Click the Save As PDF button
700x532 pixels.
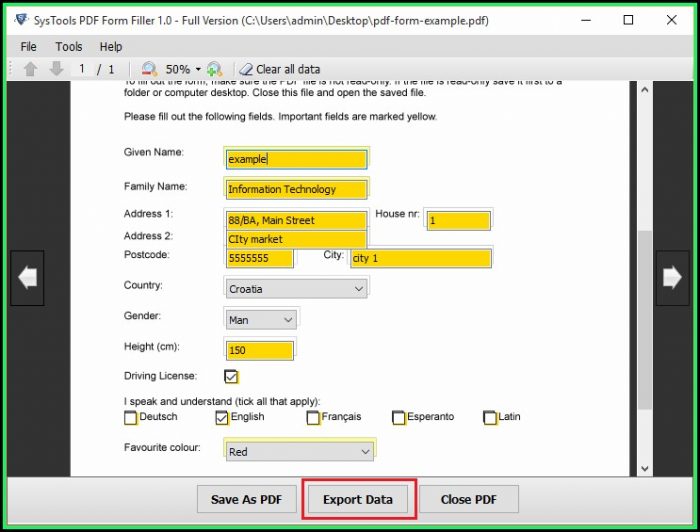[x=246, y=499]
